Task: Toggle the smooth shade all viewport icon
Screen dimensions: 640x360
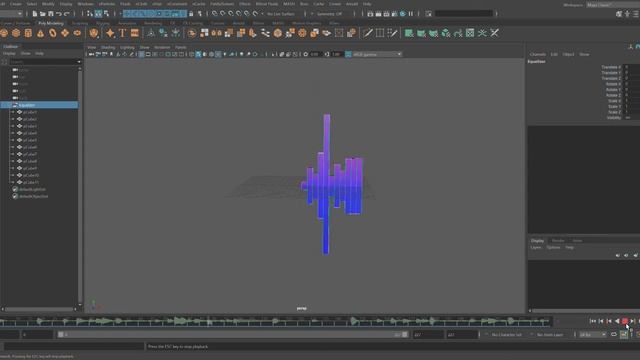Action: click(x=198, y=54)
